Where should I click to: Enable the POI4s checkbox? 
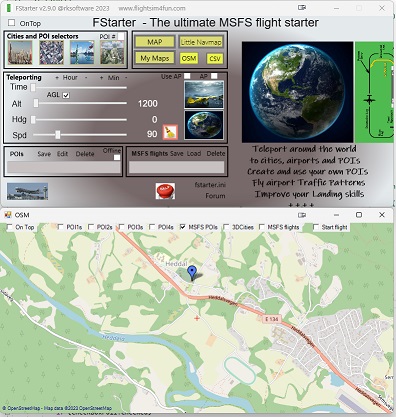pos(152,227)
